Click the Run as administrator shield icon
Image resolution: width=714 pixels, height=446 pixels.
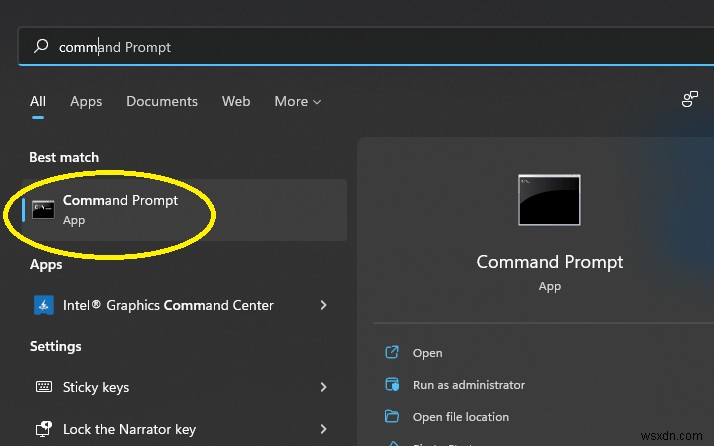pos(392,384)
